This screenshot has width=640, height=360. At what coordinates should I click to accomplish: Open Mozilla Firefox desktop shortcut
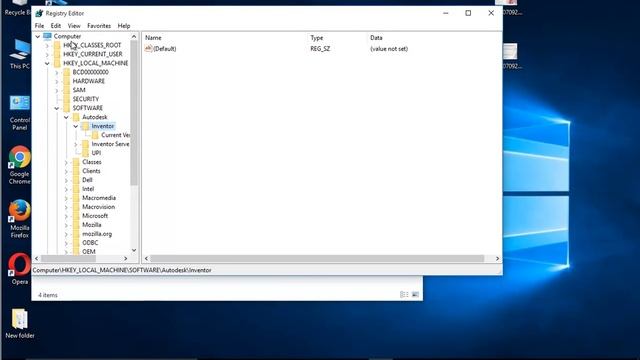coord(19,219)
